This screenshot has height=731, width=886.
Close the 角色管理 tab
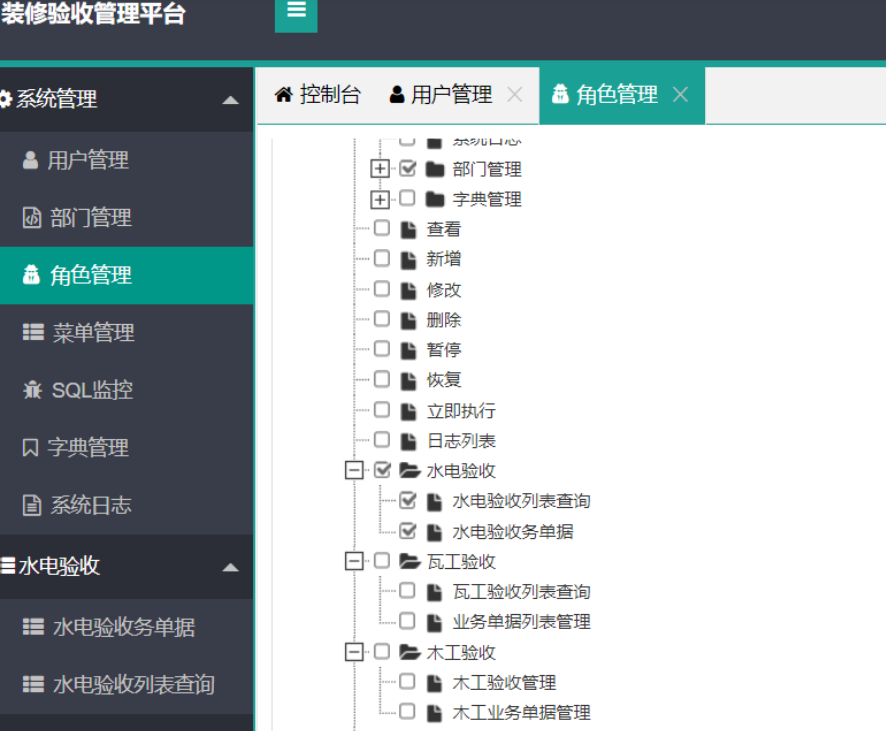pos(680,94)
